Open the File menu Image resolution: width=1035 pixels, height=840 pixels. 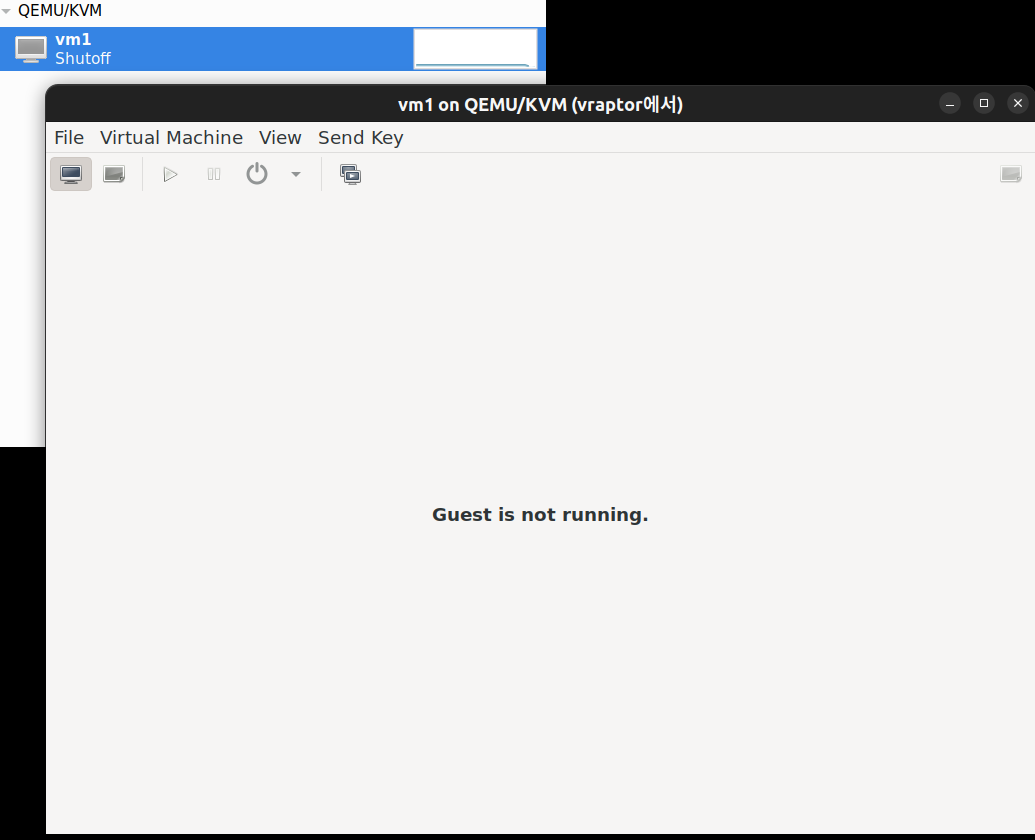tap(69, 137)
